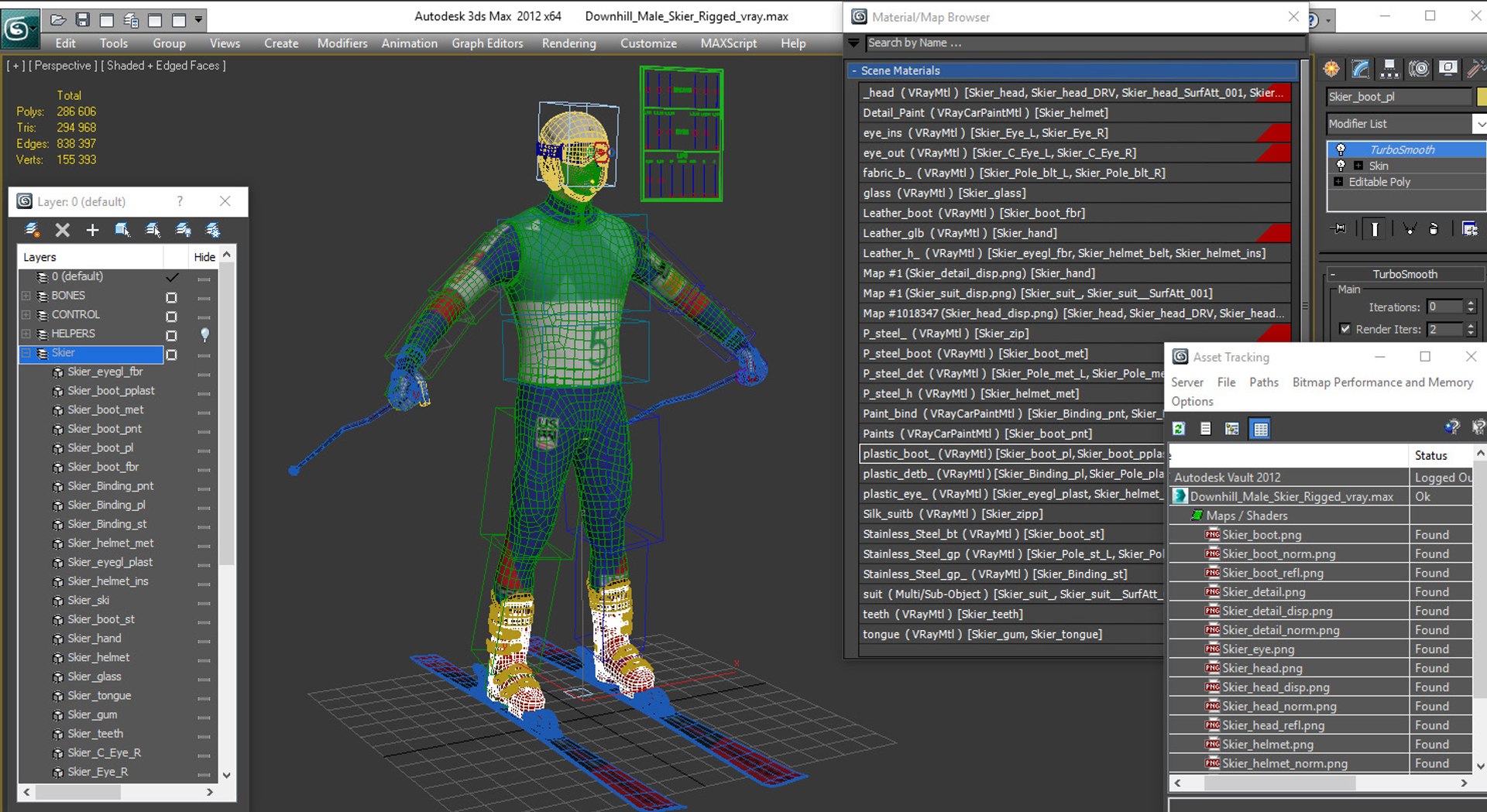Toggle Show End Result icon
This screenshot has height=812, width=1487.
click(x=1375, y=228)
